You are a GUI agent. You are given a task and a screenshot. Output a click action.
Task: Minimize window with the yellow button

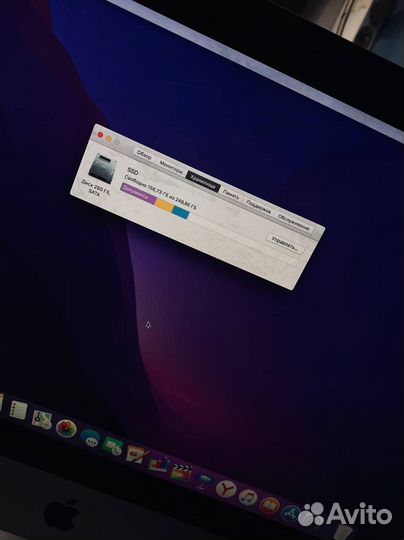coord(109,138)
